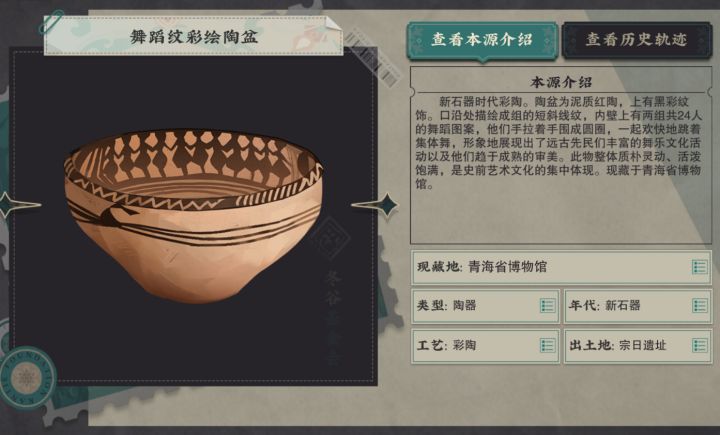Image resolution: width=720 pixels, height=435 pixels.
Task: Click the 本源介绍 panel heading
Action: (x=560, y=82)
